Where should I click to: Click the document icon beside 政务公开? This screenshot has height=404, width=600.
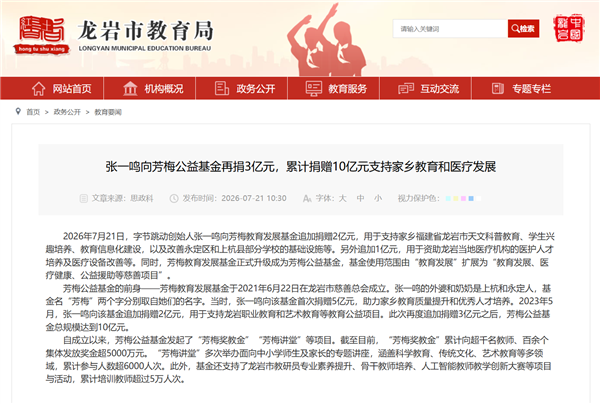click(222, 88)
